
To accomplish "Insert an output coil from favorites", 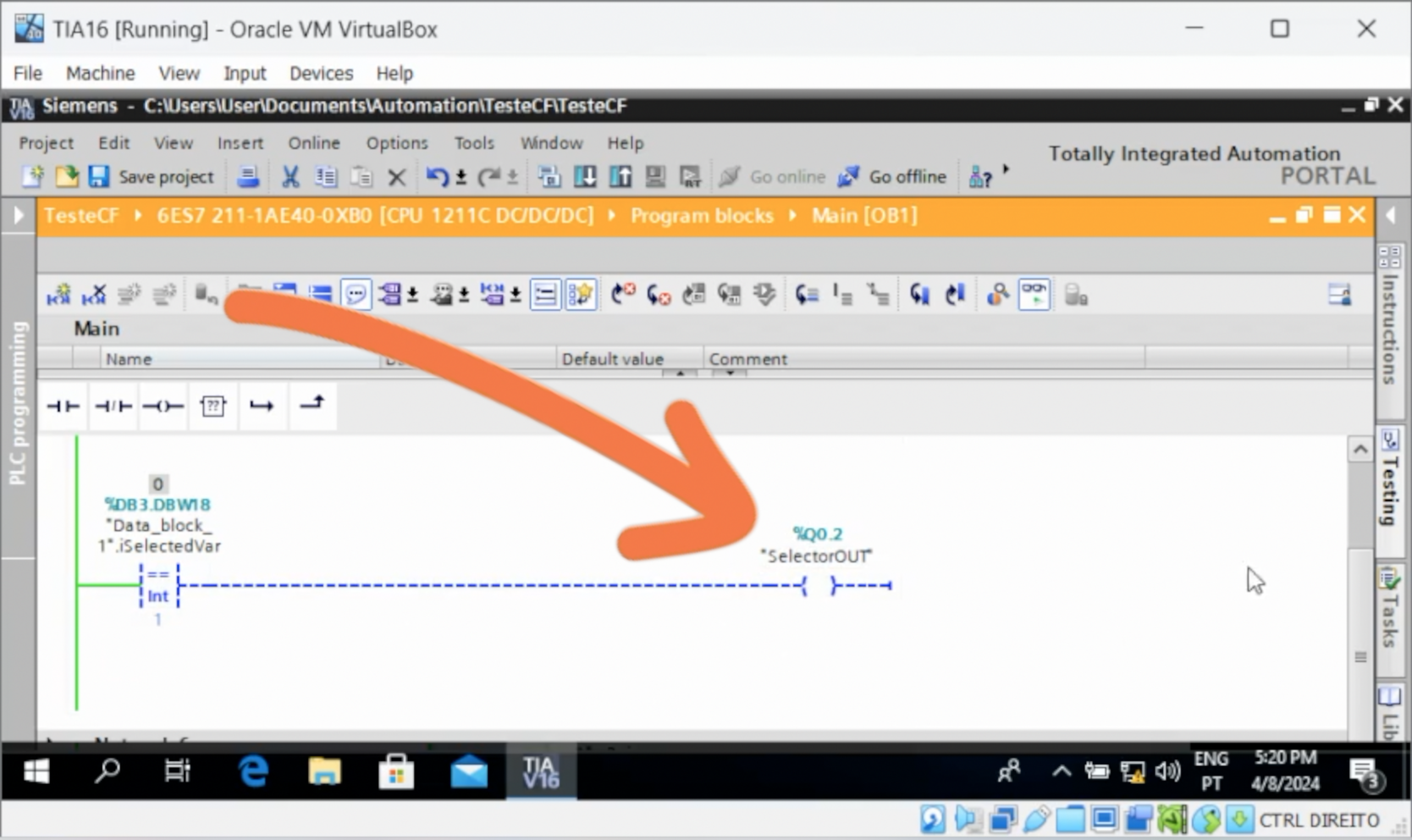I will pos(163,406).
